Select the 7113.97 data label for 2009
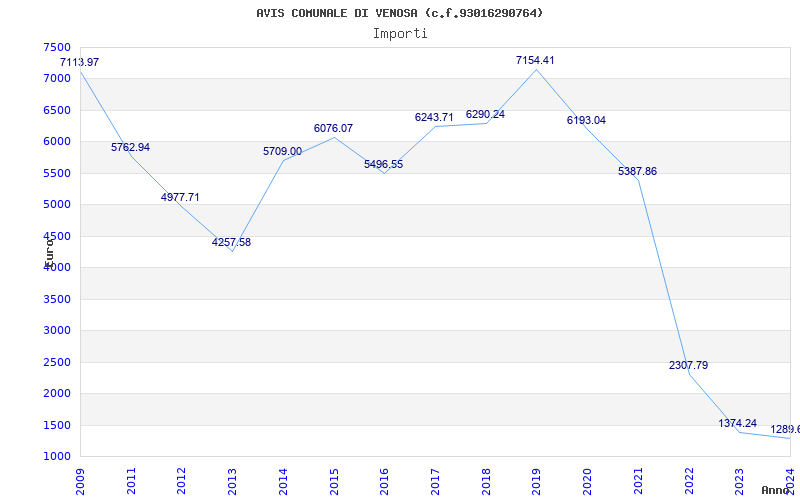The height and width of the screenshot is (500, 800). [79, 63]
